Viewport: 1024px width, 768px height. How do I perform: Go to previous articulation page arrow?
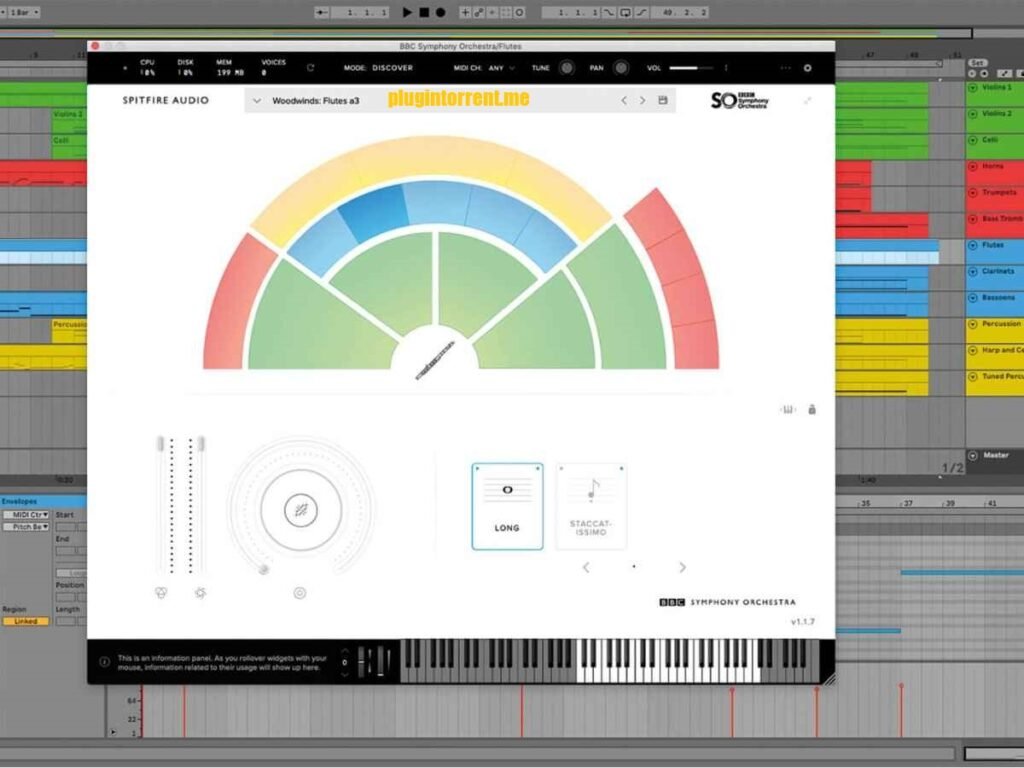(x=586, y=568)
